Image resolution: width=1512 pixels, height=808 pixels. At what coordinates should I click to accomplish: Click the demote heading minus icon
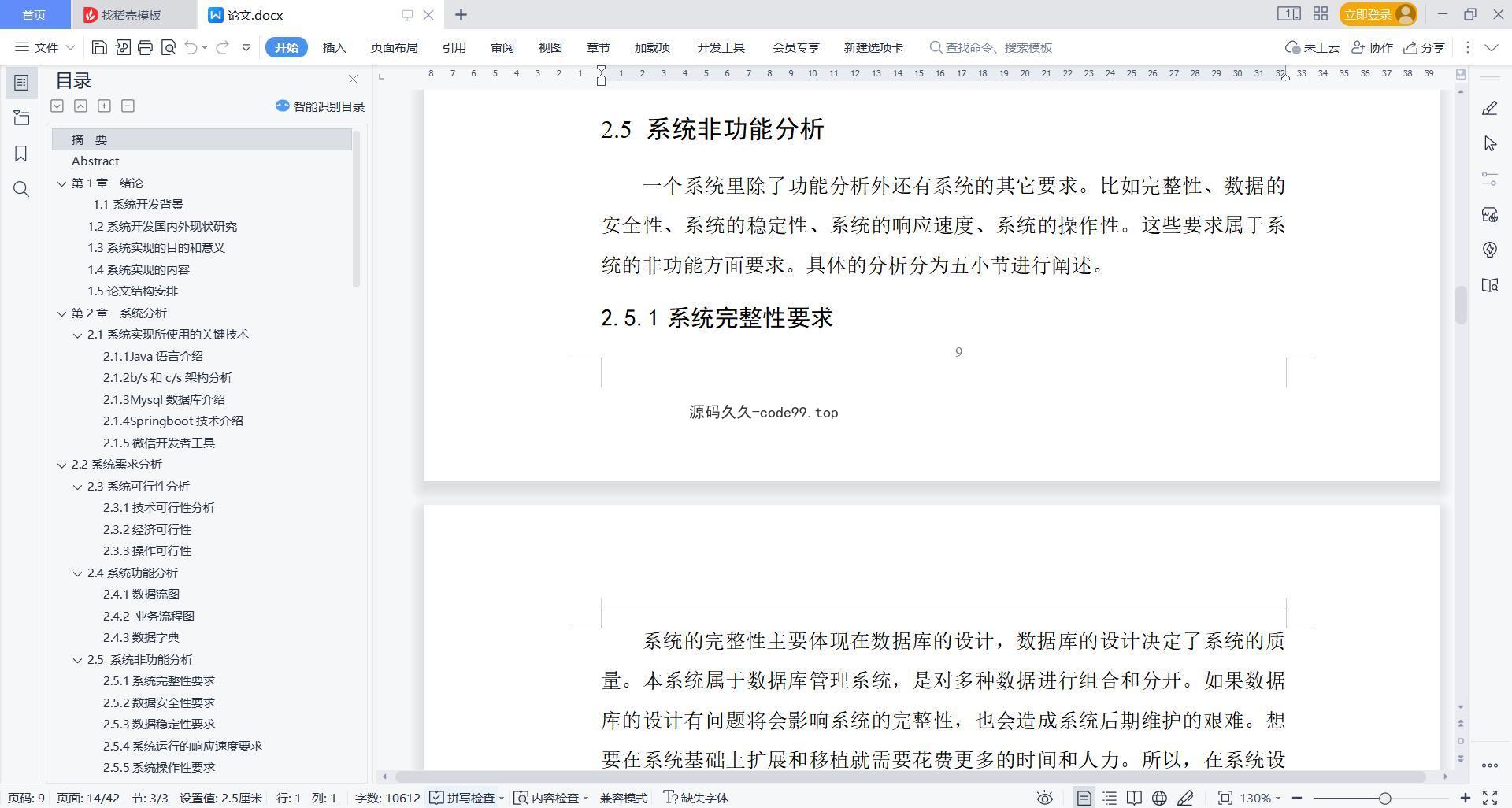click(x=128, y=106)
